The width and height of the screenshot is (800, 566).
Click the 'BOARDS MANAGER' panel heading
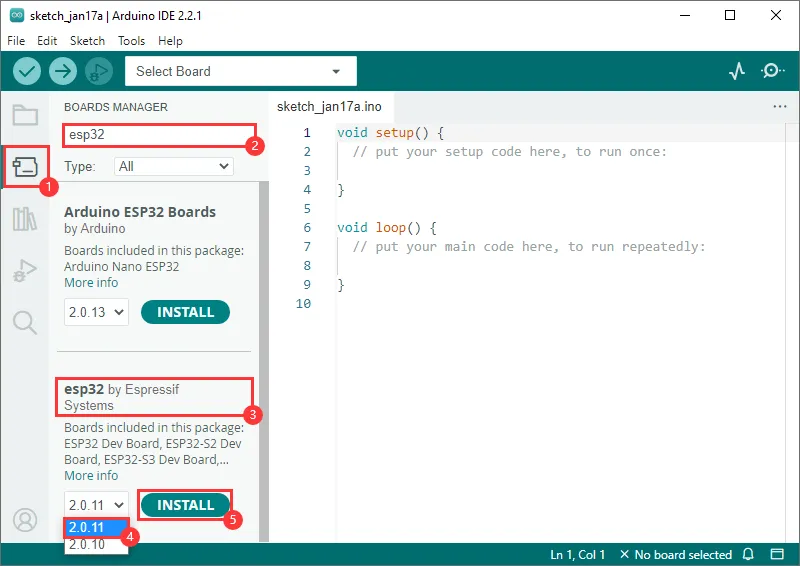(116, 107)
